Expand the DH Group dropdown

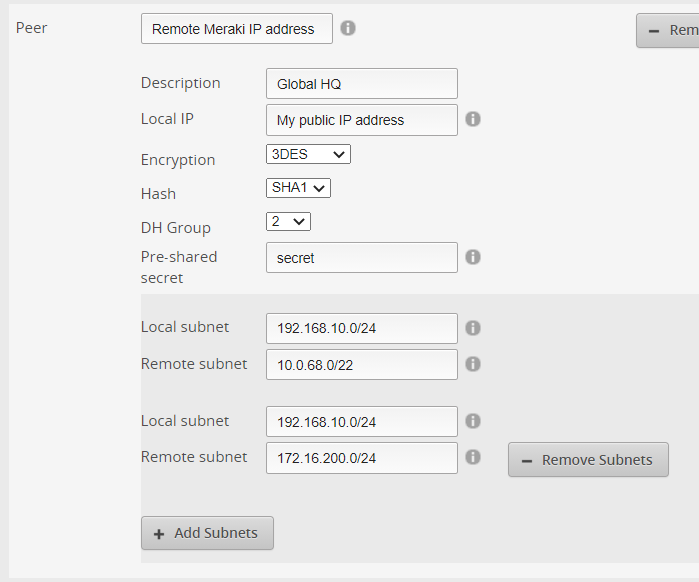tap(288, 221)
